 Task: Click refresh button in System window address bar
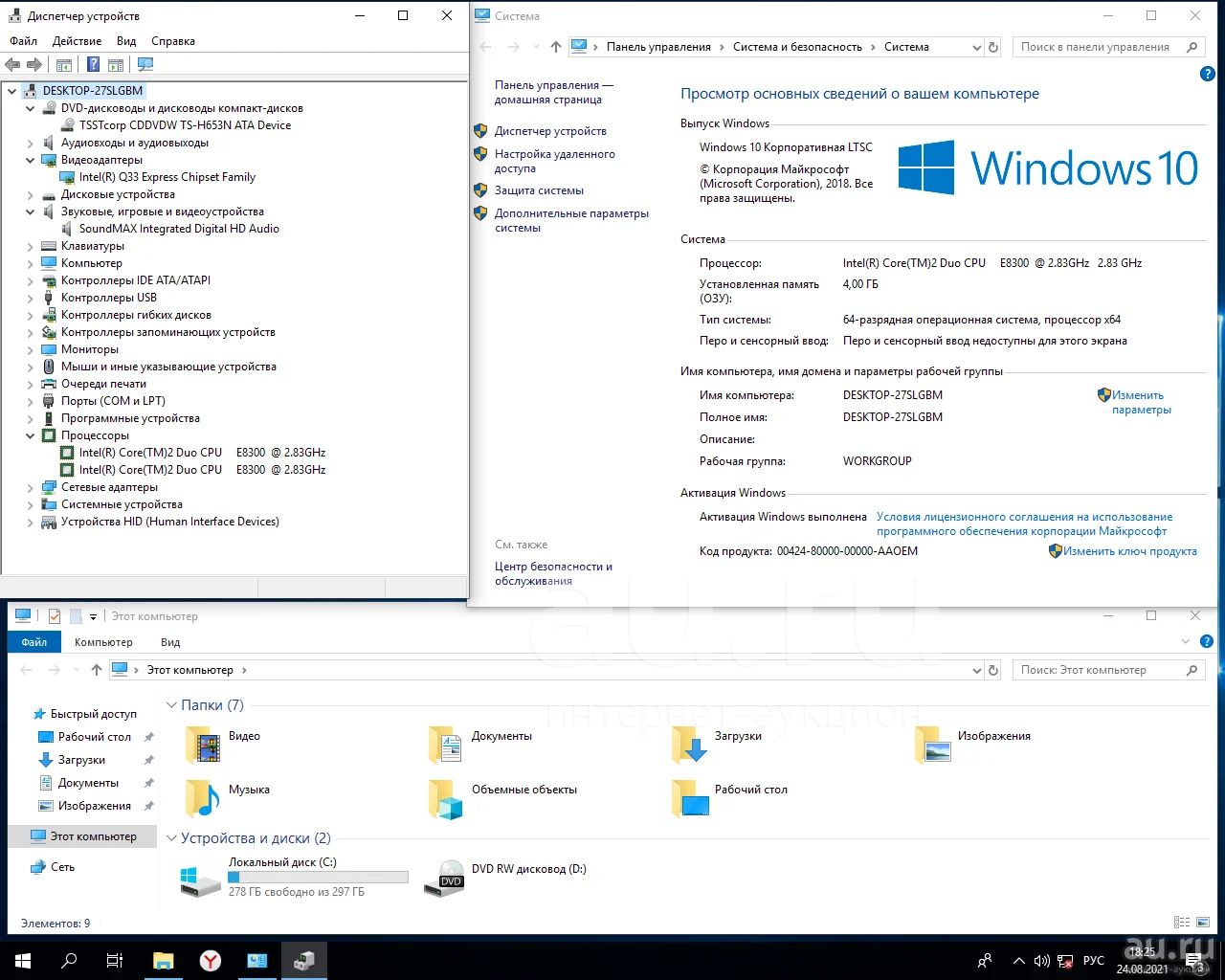pyautogui.click(x=993, y=47)
